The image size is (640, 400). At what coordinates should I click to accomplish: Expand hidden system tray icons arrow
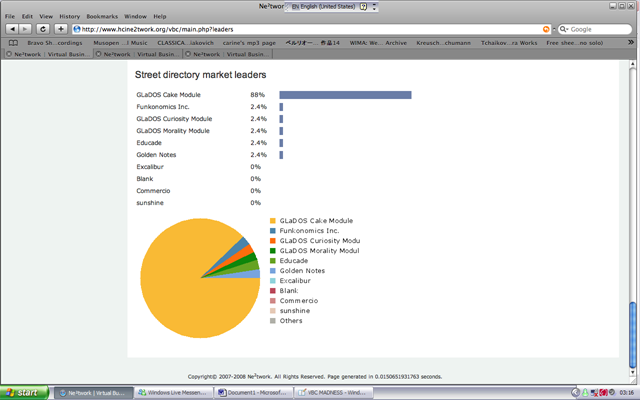pyautogui.click(x=576, y=393)
